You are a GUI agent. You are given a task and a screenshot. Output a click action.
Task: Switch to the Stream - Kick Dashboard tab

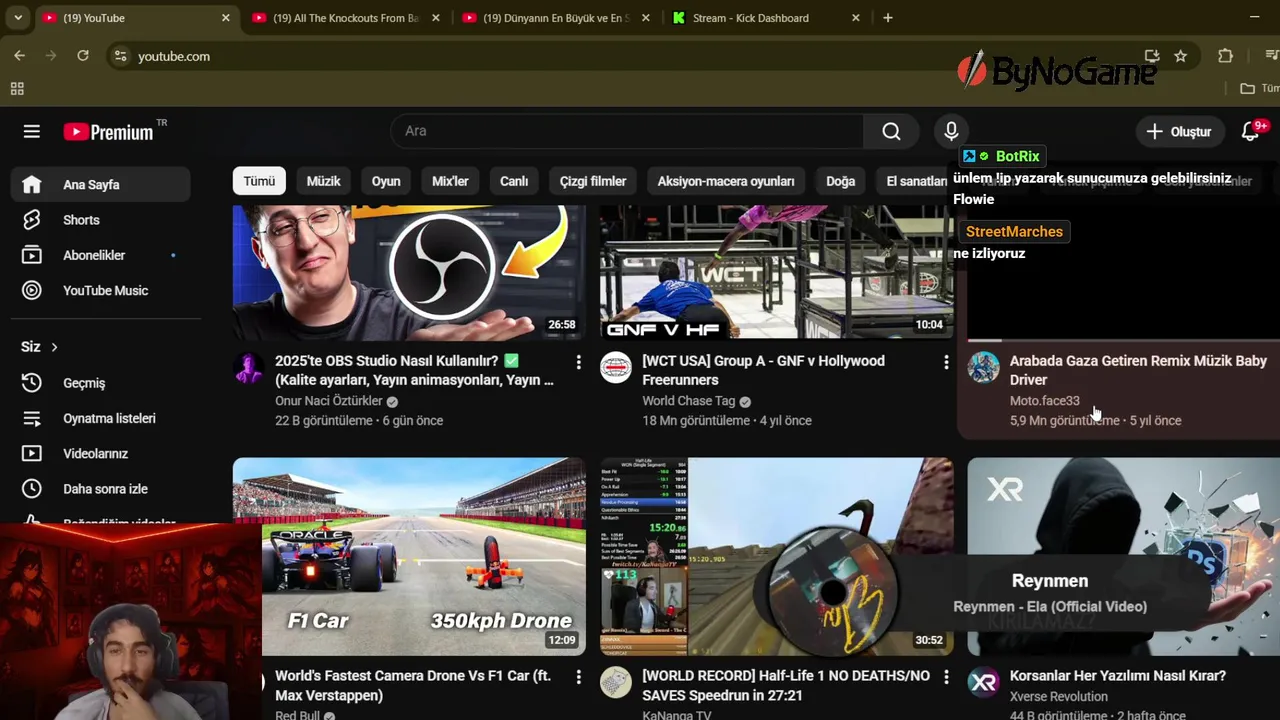point(765,18)
